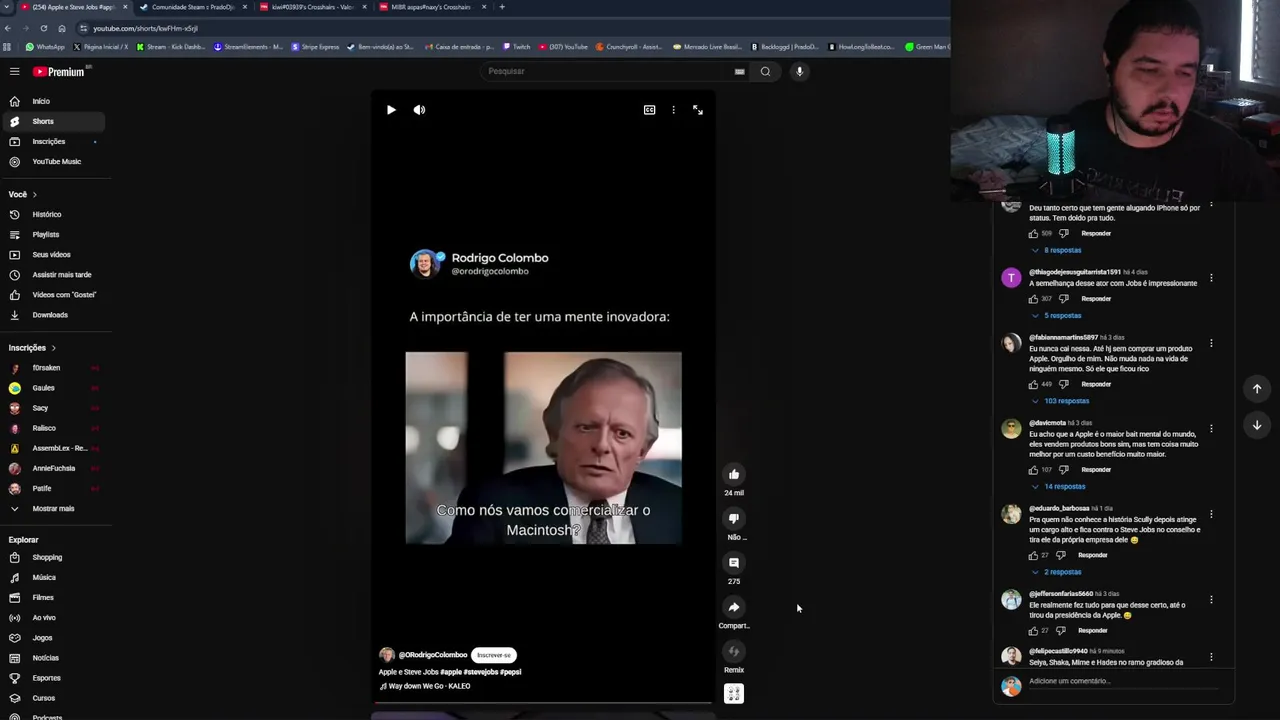Open Jogos under Explorar
This screenshot has width=1280, height=720.
point(52,637)
